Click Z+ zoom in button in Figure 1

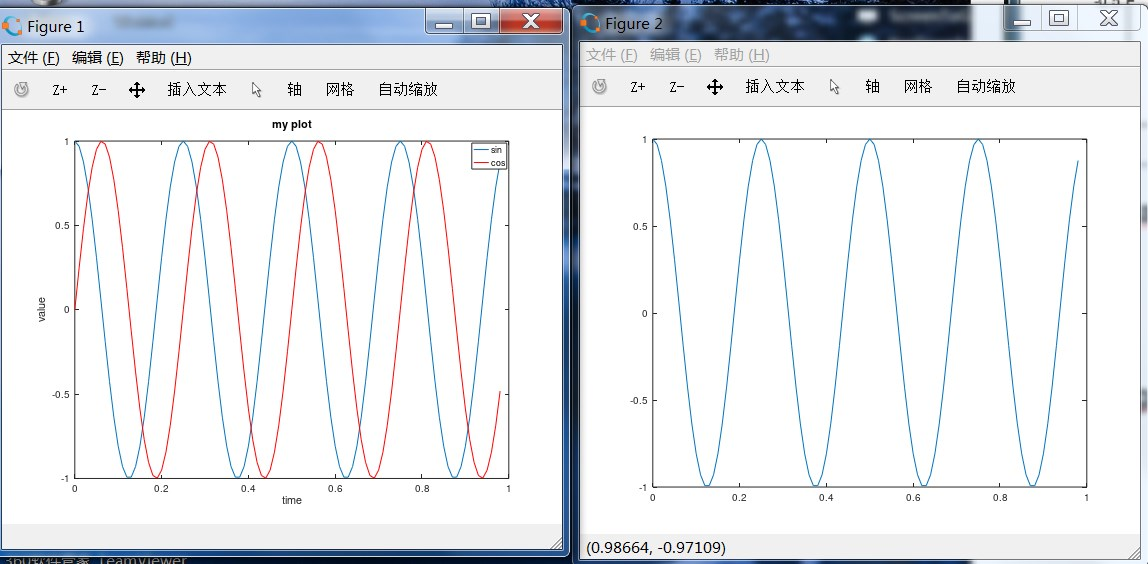(x=60, y=90)
